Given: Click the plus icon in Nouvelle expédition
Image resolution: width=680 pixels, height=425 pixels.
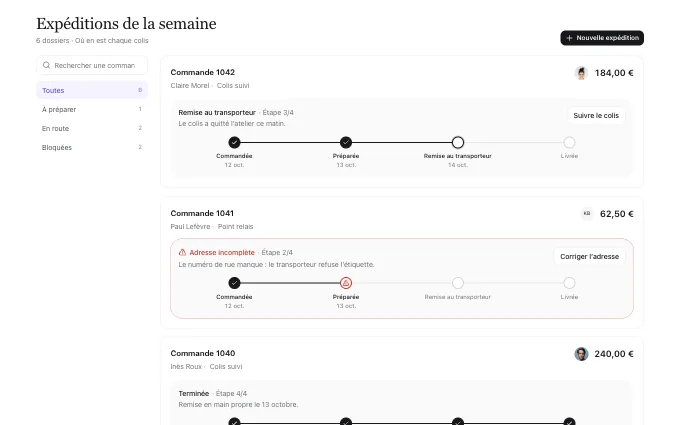Looking at the screenshot, I should coord(569,38).
